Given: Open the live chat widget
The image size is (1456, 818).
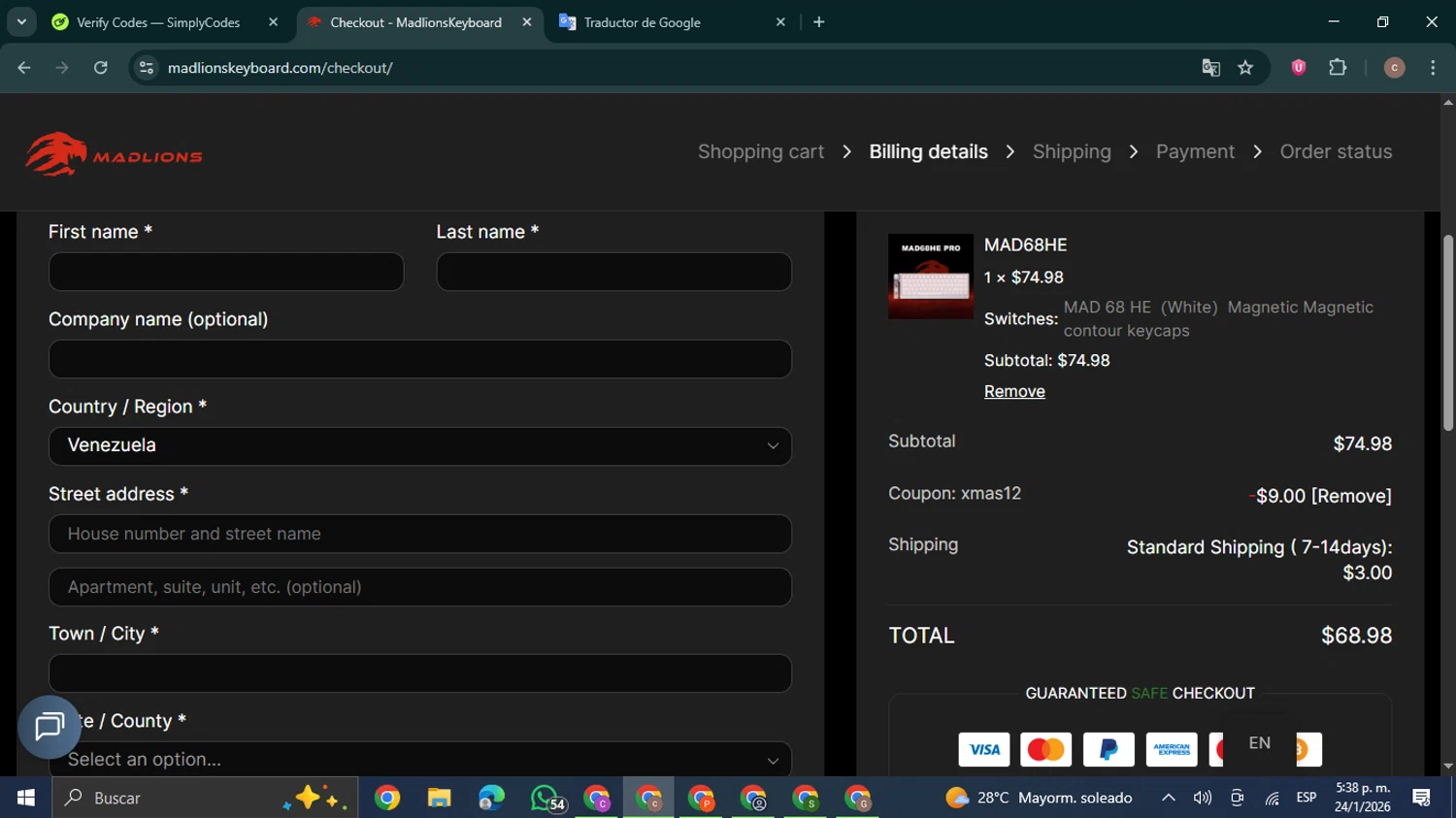Looking at the screenshot, I should pyautogui.click(x=50, y=727).
